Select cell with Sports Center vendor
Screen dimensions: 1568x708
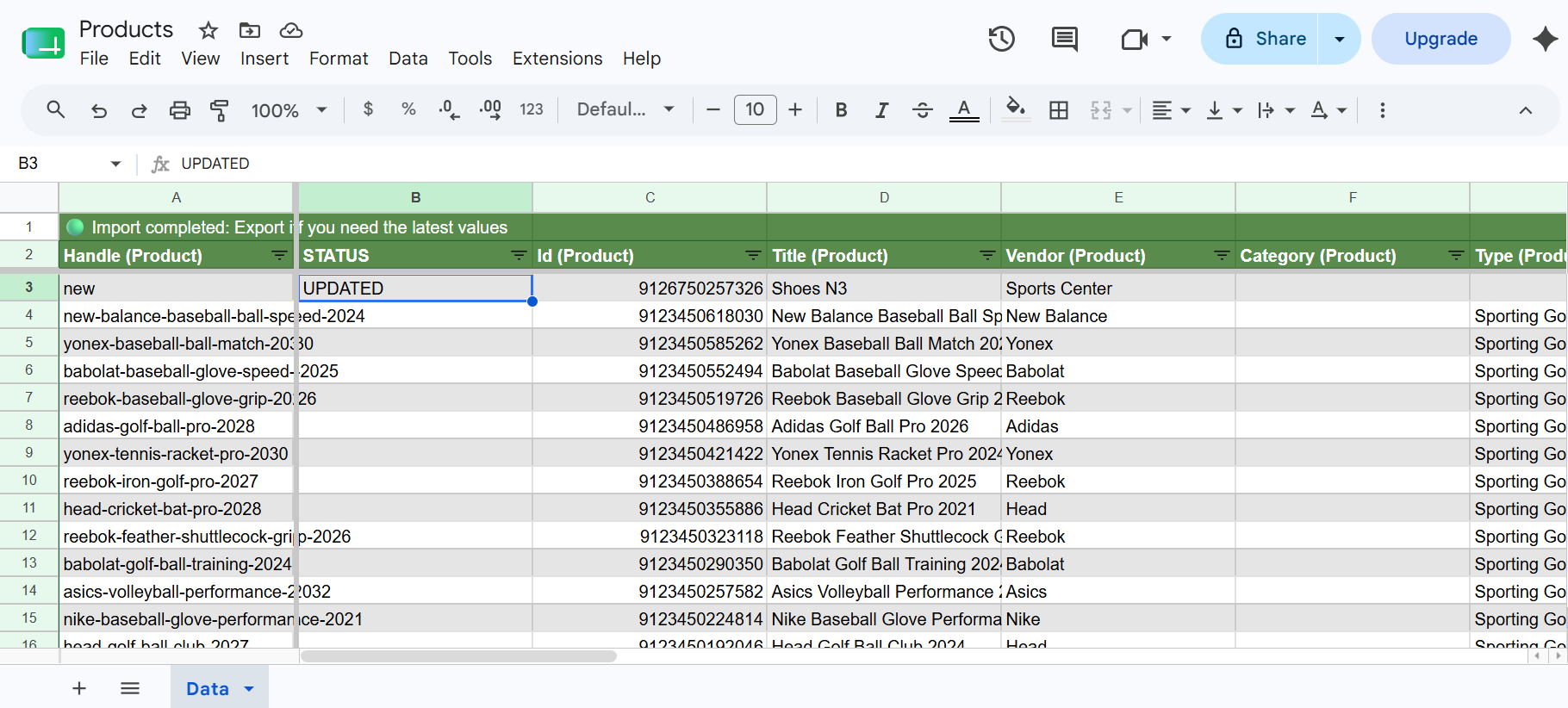[x=1118, y=289]
